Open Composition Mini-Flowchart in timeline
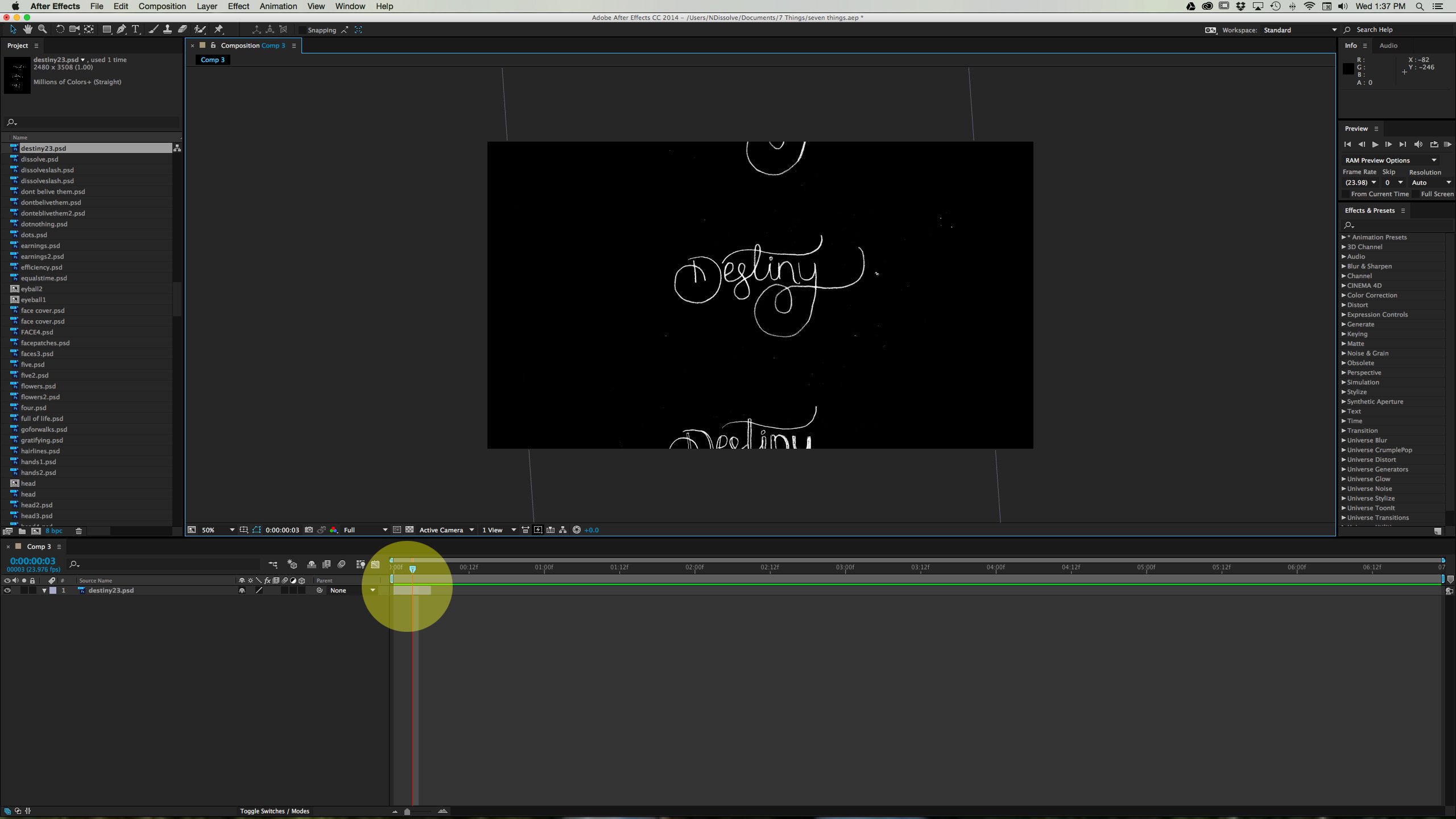1456x819 pixels. pos(273,564)
